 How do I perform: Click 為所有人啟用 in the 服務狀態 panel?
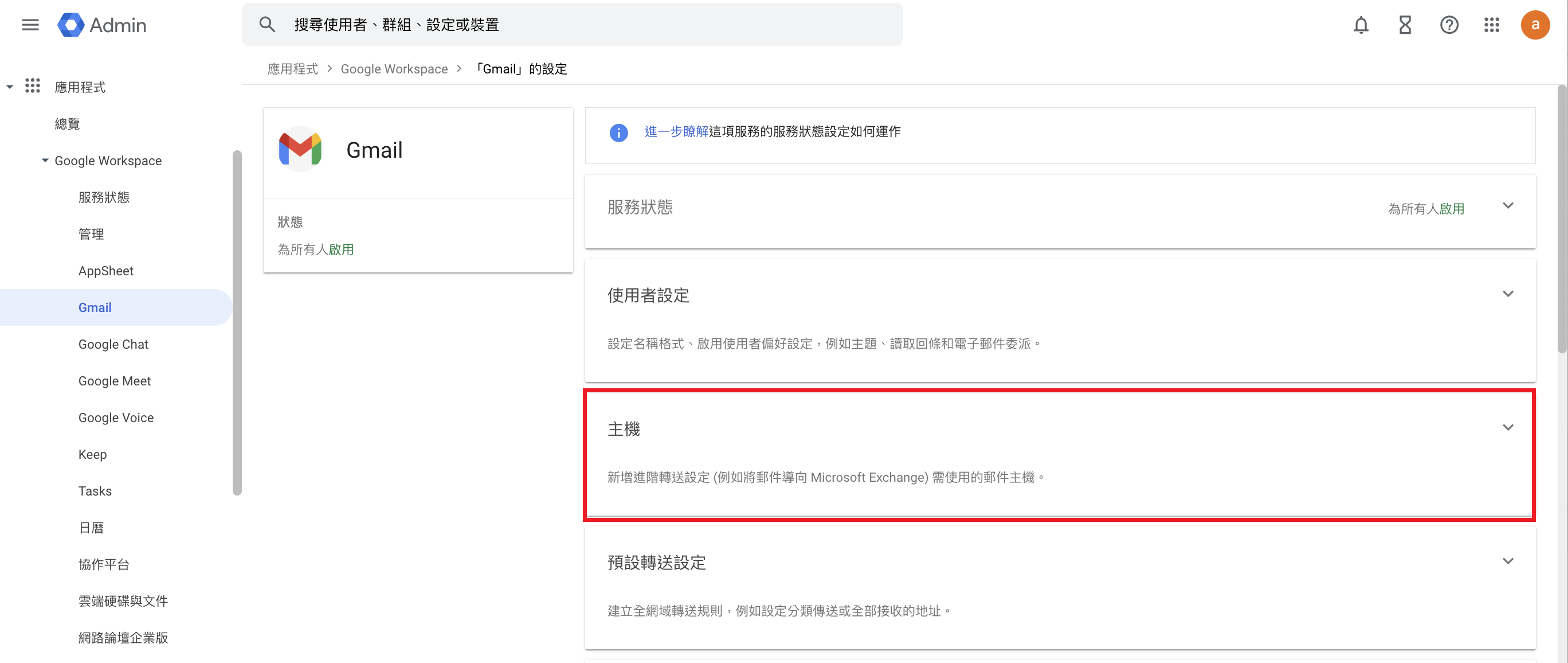1426,208
